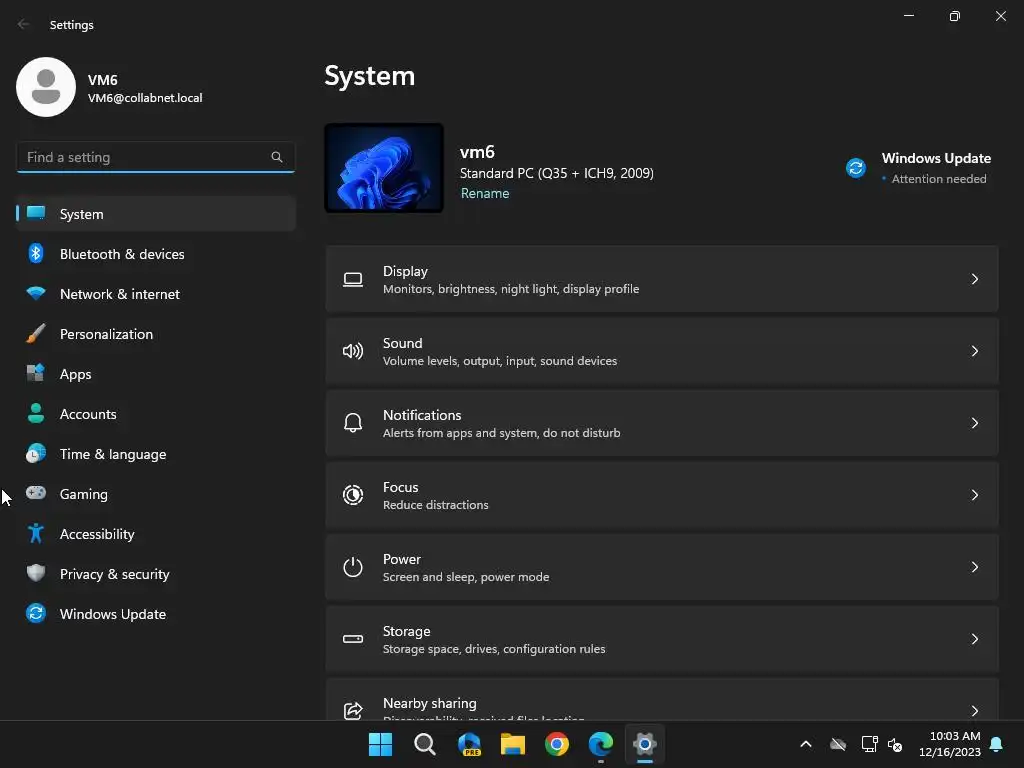
Task: Expand the Focus settings chevron
Action: click(974, 494)
